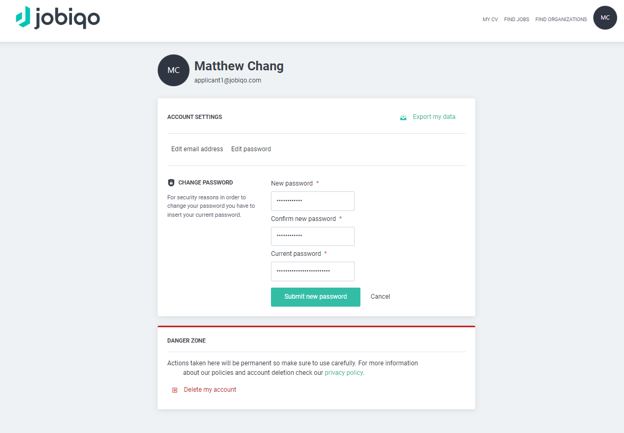Screen dimensions: 624x433
Task: Click the export data download icon
Action: 403,117
